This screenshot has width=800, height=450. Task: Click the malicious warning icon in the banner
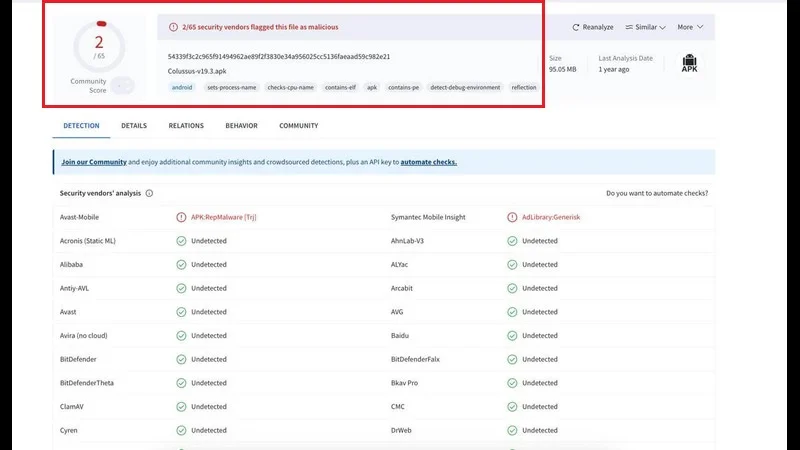click(173, 27)
